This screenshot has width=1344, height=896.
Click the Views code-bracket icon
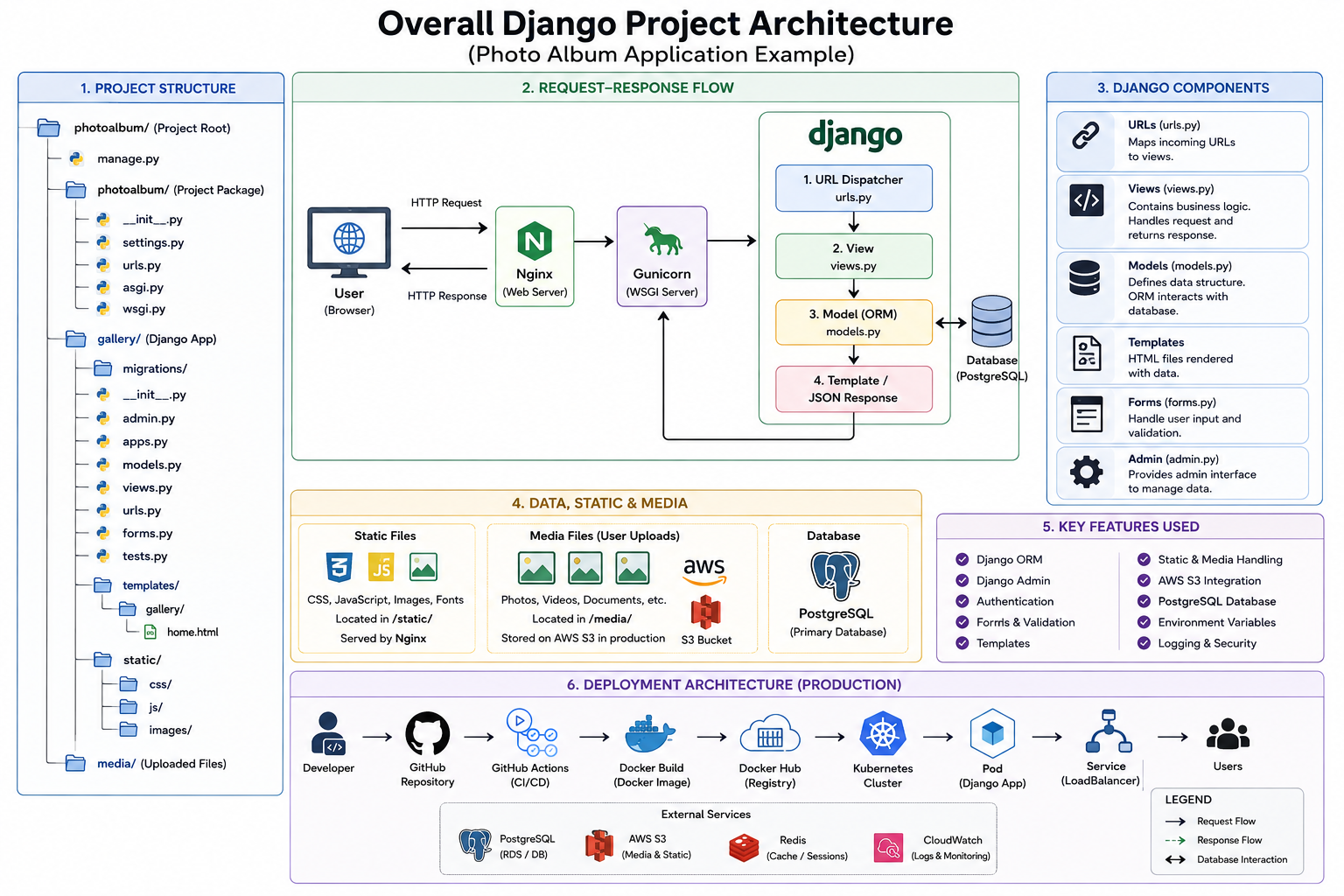pyautogui.click(x=1087, y=200)
